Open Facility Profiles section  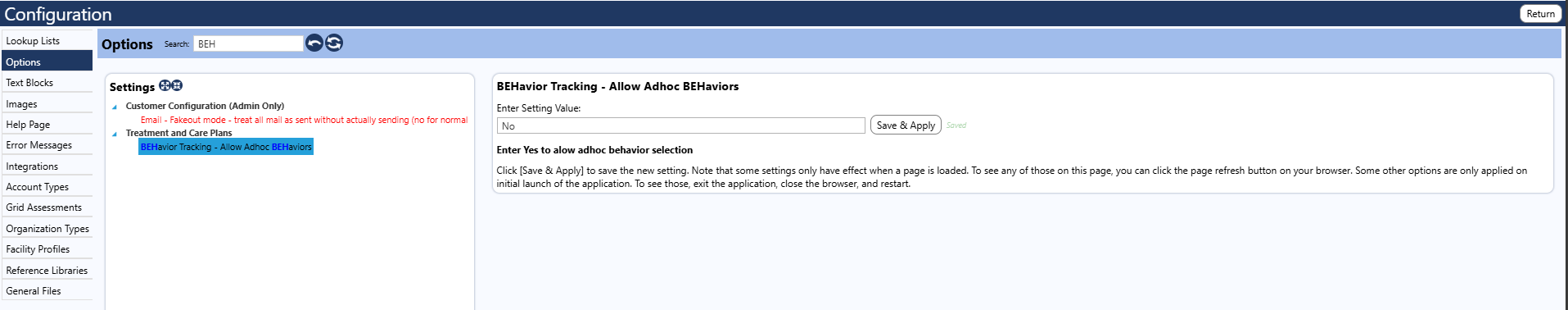[x=47, y=249]
